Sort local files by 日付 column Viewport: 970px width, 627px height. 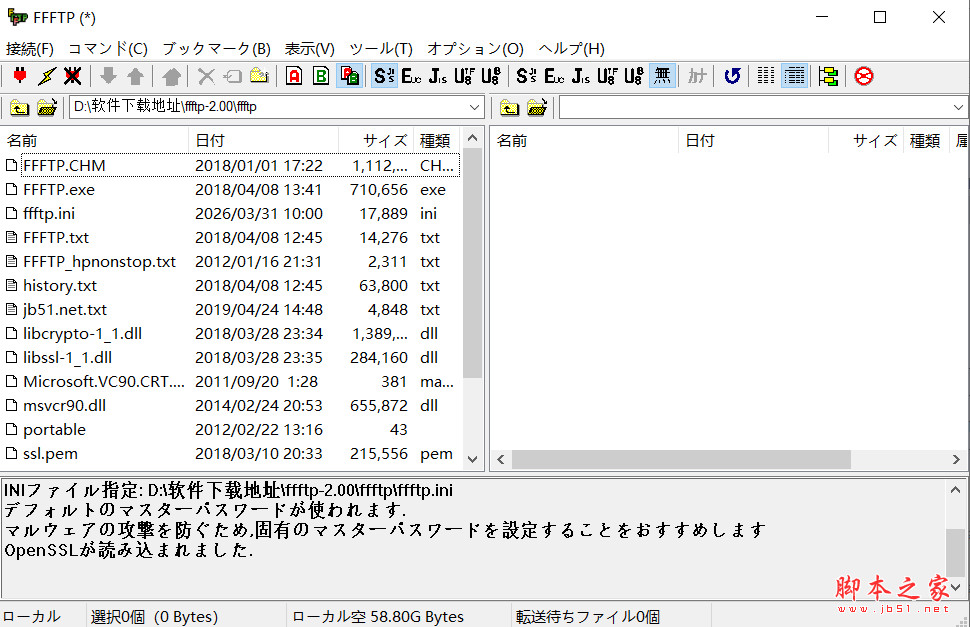(x=264, y=140)
